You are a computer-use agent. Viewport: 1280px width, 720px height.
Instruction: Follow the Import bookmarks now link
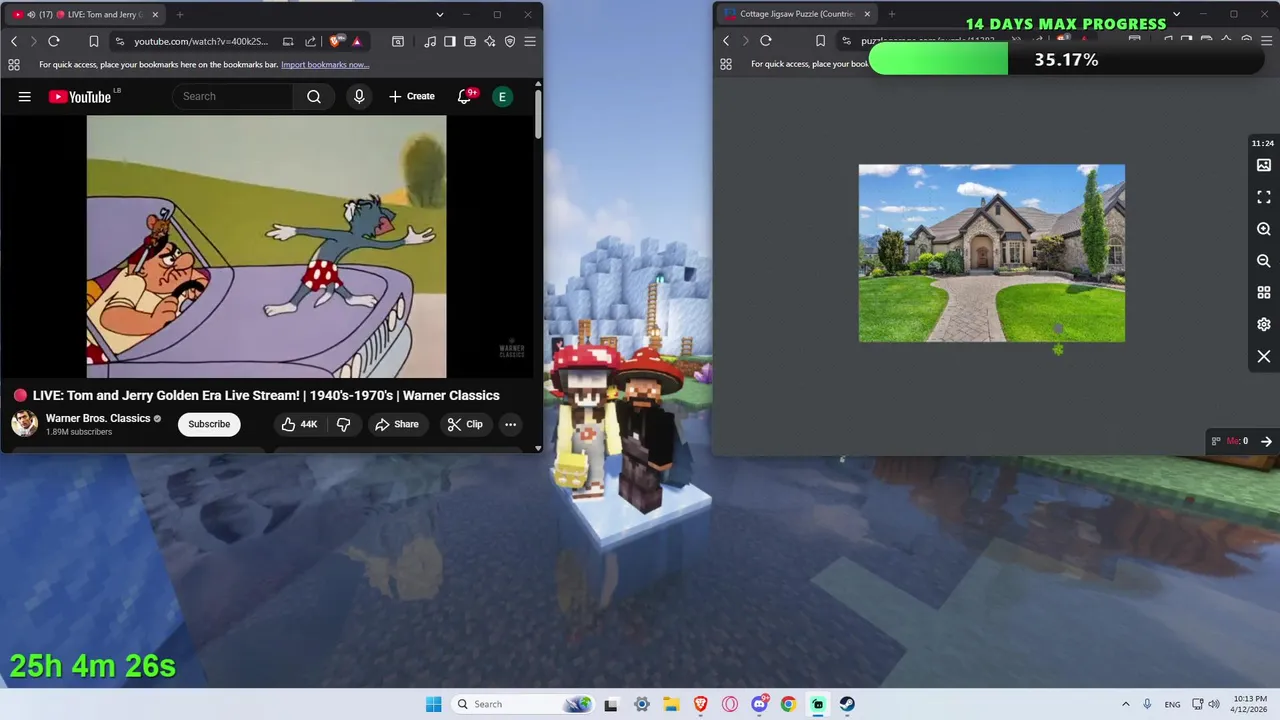click(325, 64)
